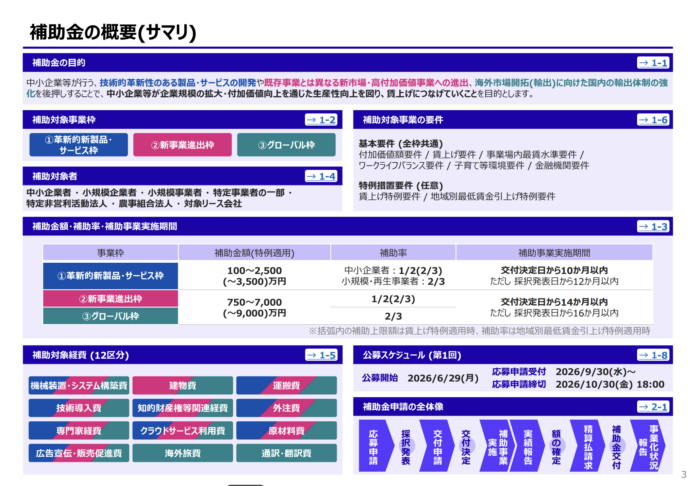Click the 精算払請求 process arrow
The width and height of the screenshot is (700, 486).
tap(588, 446)
